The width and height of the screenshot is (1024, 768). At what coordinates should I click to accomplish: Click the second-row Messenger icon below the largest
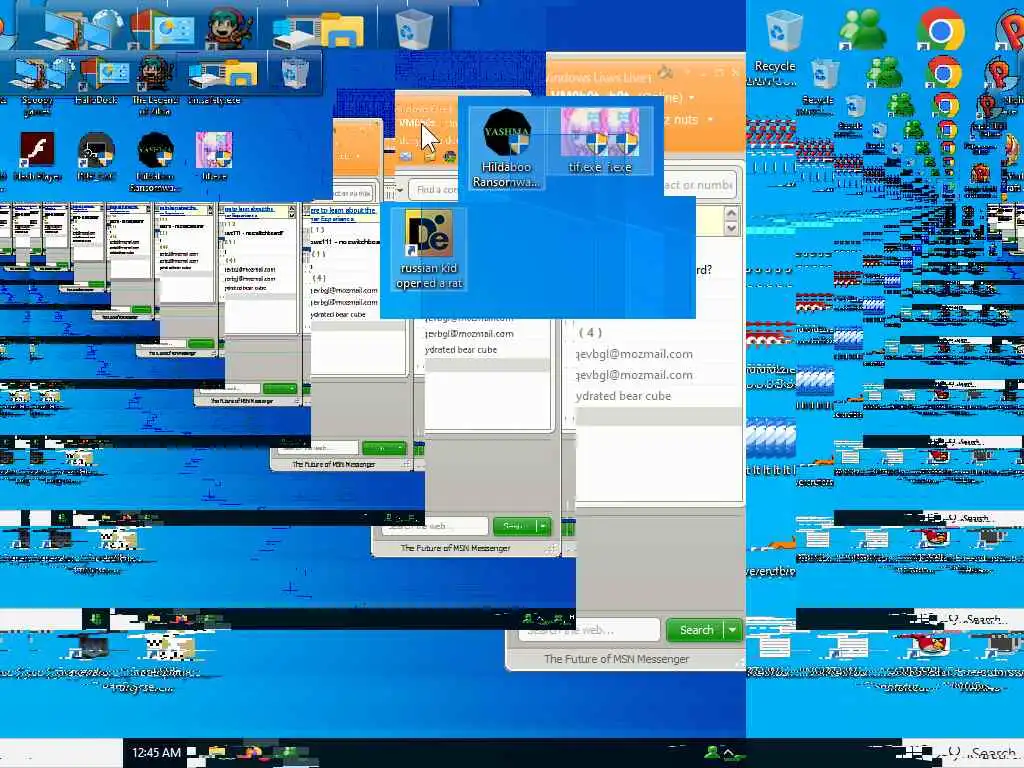[x=883, y=73]
